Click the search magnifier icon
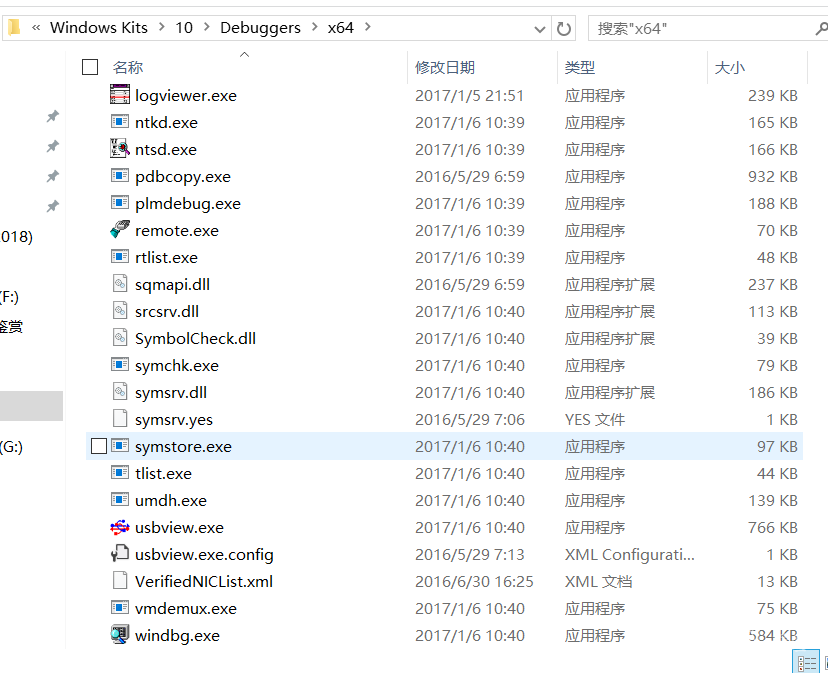This screenshot has height=673, width=828. 821,28
